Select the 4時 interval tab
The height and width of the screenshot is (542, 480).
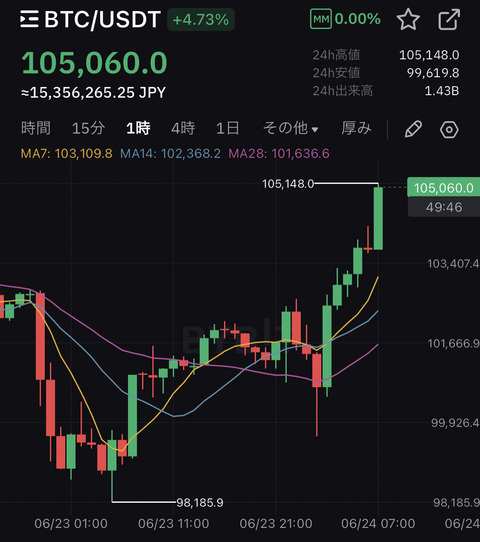pyautogui.click(x=183, y=128)
